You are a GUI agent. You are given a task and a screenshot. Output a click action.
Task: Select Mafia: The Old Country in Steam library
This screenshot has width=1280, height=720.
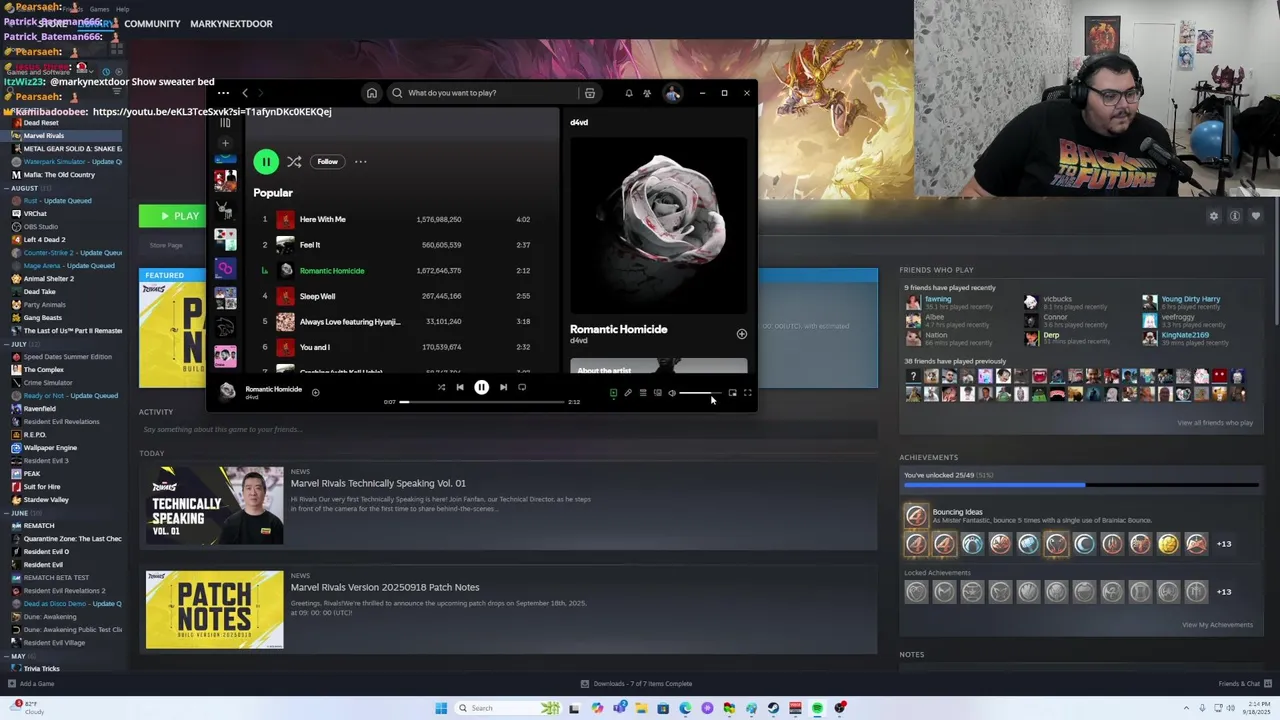58,175
